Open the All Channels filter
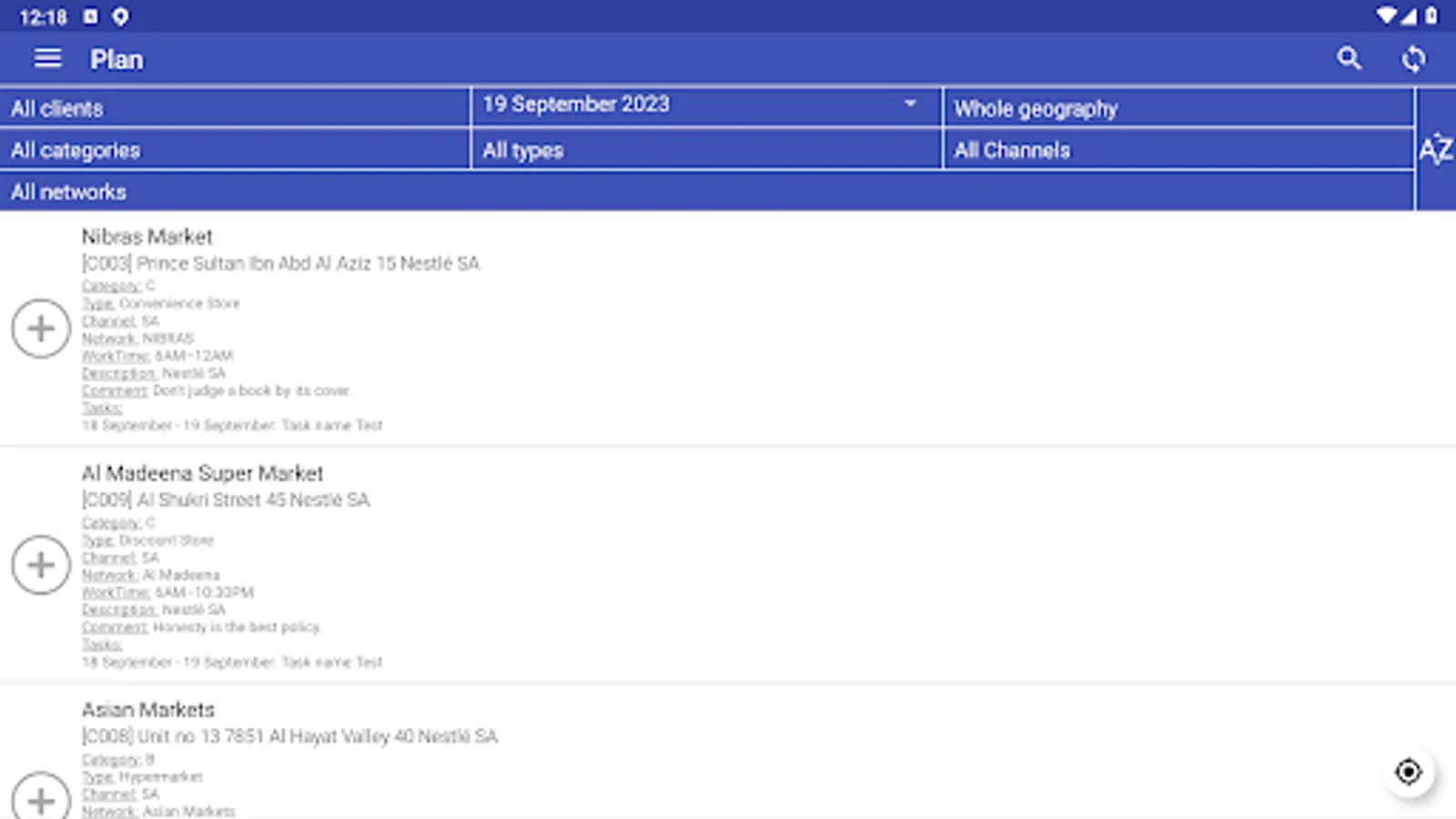1456x819 pixels. click(1178, 150)
